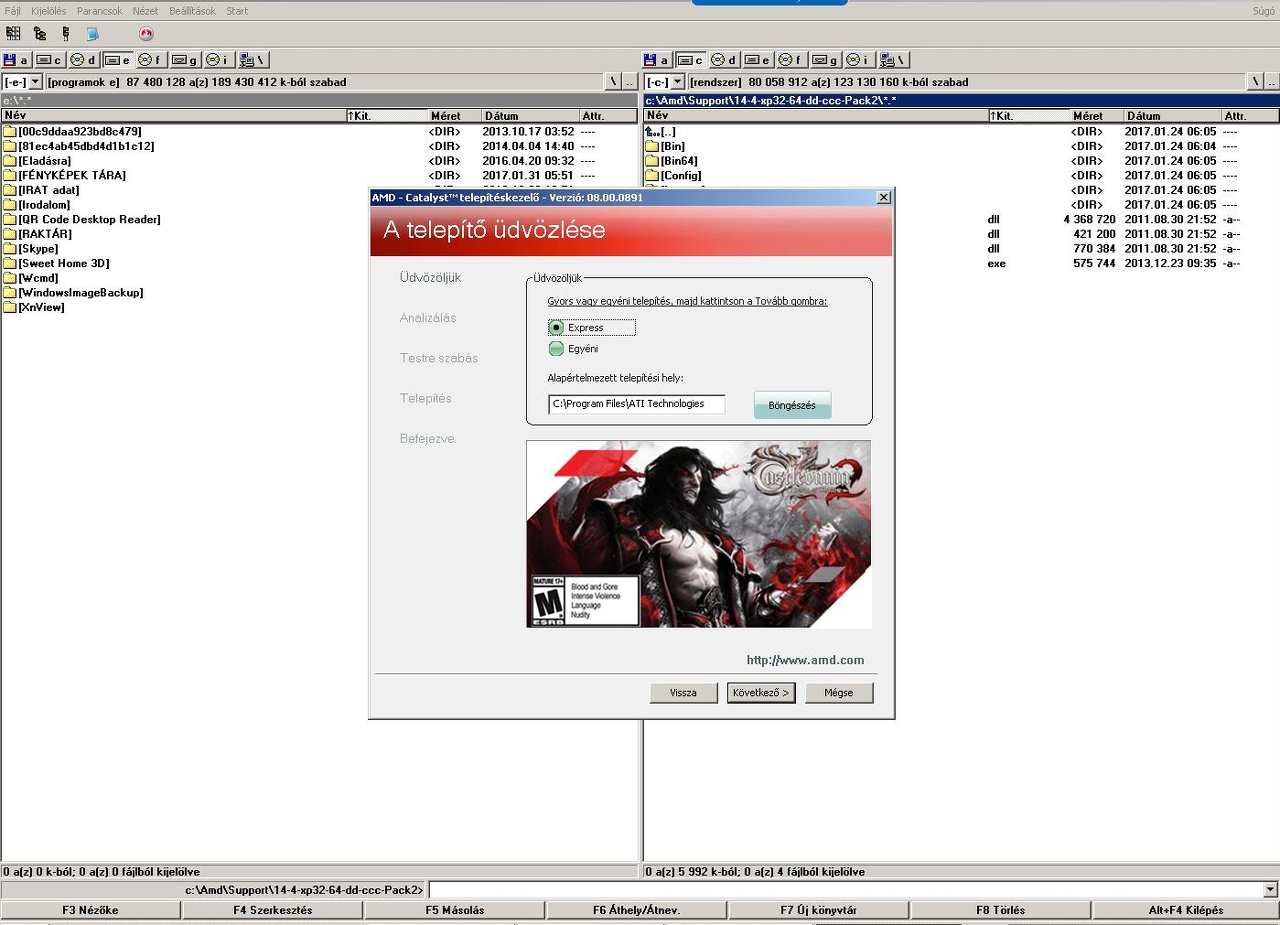Viewport: 1280px width, 925px height.
Task: Switch left panel to optical drive i
Action: click(x=219, y=60)
